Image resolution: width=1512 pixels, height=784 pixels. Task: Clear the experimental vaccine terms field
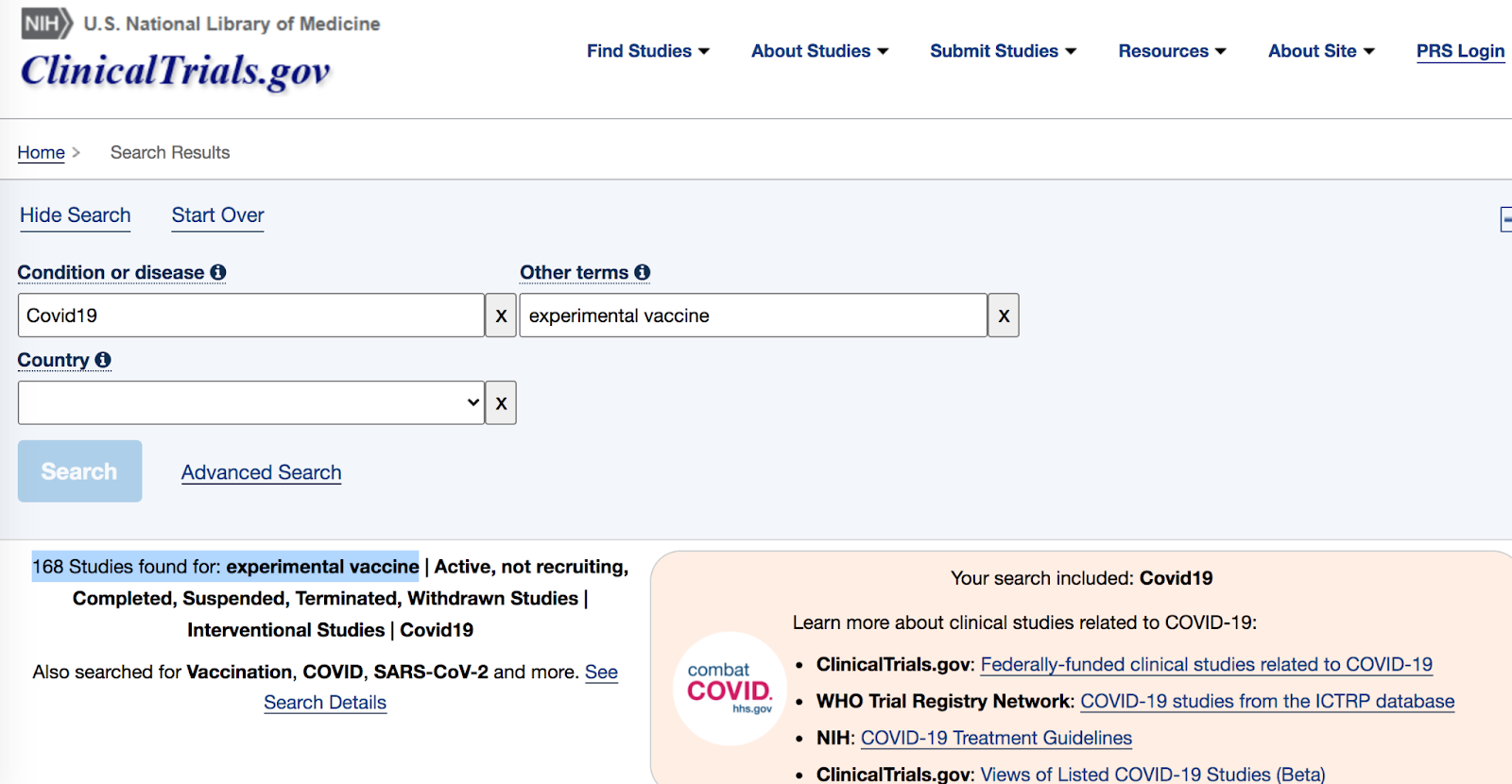pos(1004,315)
